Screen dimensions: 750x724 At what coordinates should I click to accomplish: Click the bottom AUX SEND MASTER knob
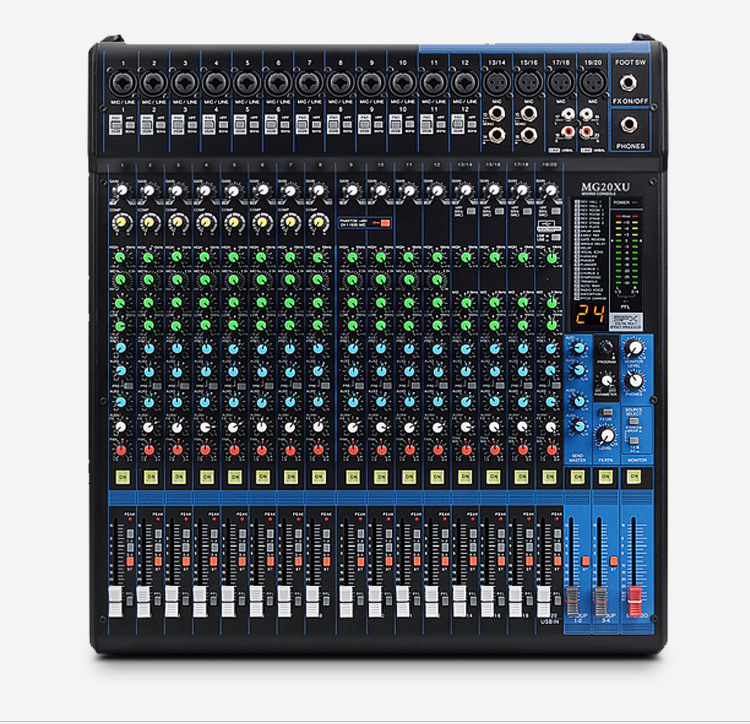tap(579, 426)
